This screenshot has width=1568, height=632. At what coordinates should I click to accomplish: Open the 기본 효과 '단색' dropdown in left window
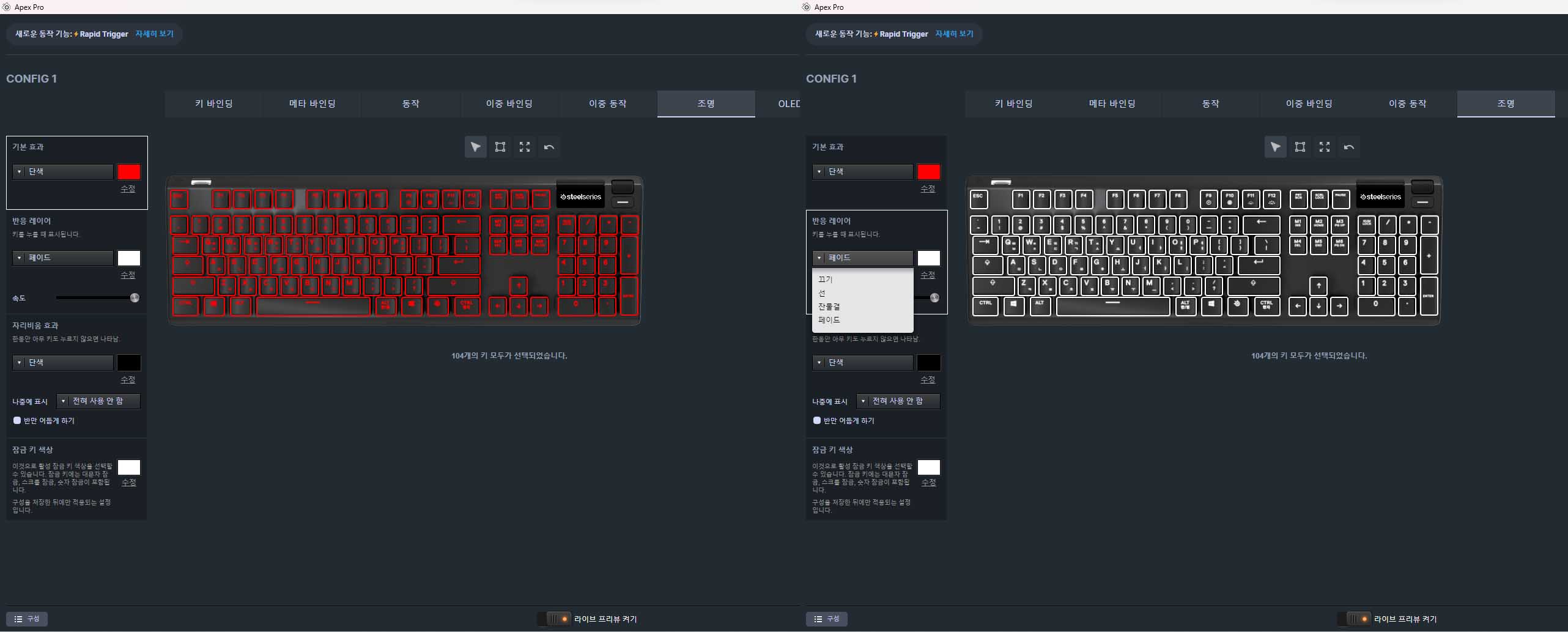pos(63,171)
